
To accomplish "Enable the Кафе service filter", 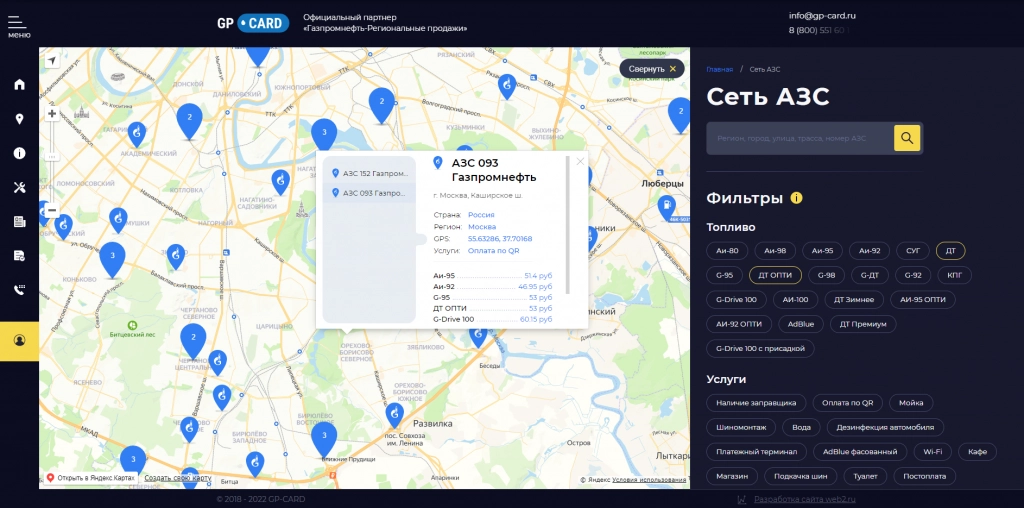I will pyautogui.click(x=977, y=451).
